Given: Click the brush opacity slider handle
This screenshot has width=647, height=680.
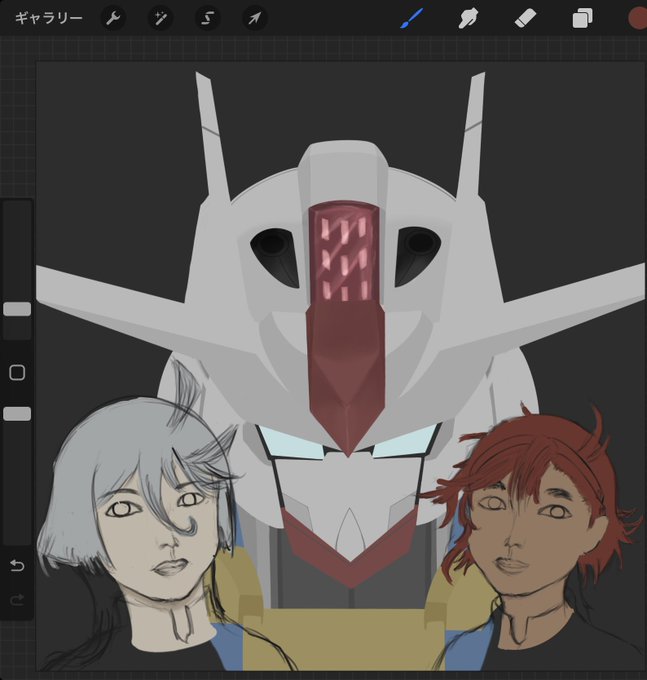Looking at the screenshot, I should click(x=17, y=414).
